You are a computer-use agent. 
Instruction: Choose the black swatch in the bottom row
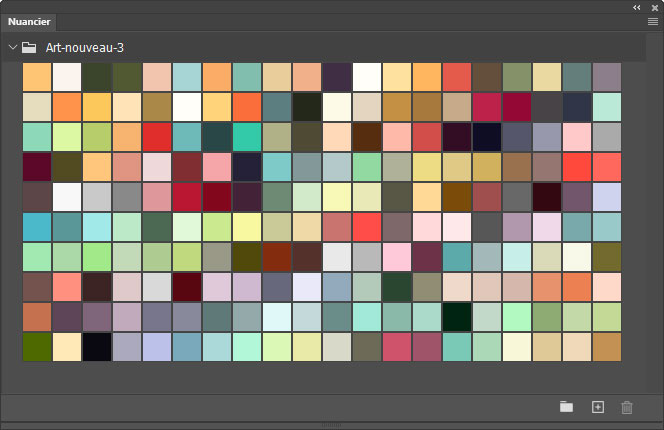point(97,347)
